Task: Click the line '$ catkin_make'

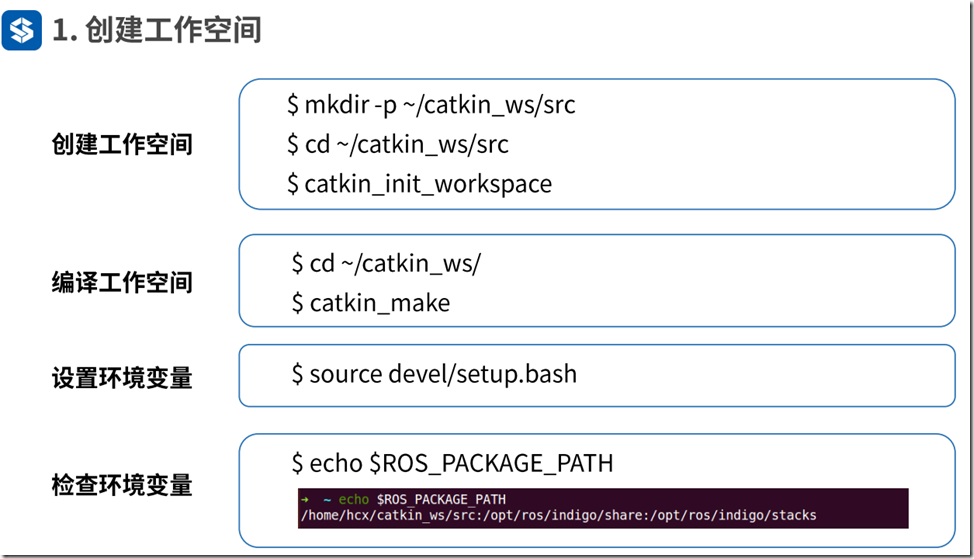Action: click(x=371, y=303)
